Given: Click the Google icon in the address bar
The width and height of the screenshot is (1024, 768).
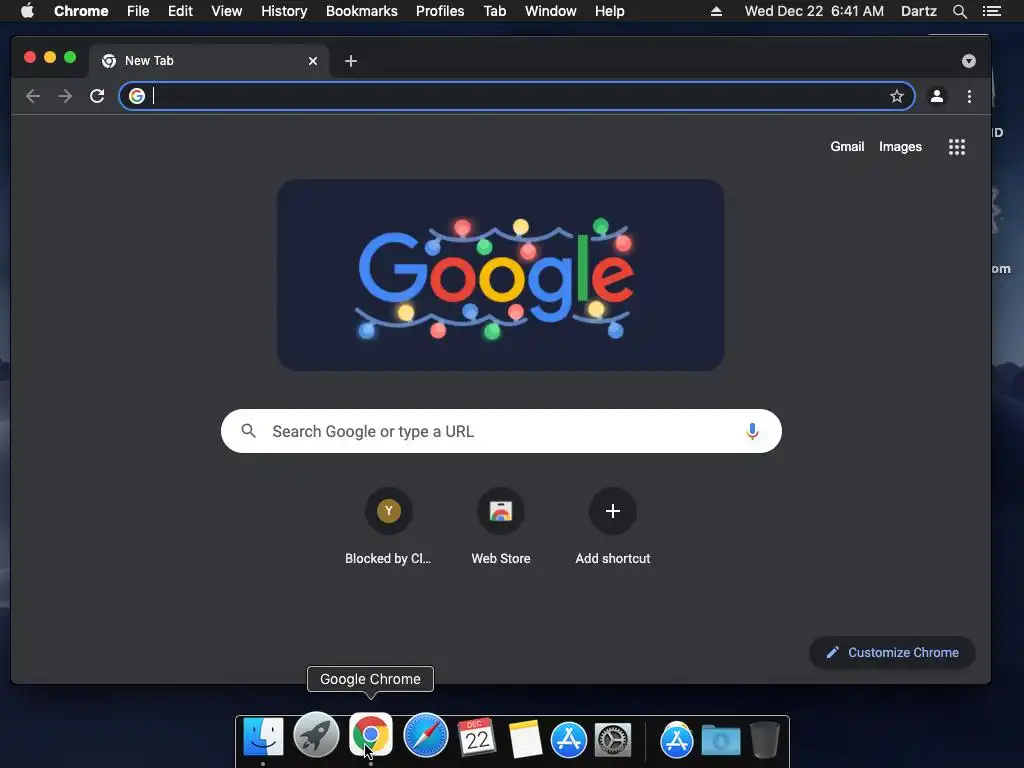Looking at the screenshot, I should coord(137,97).
